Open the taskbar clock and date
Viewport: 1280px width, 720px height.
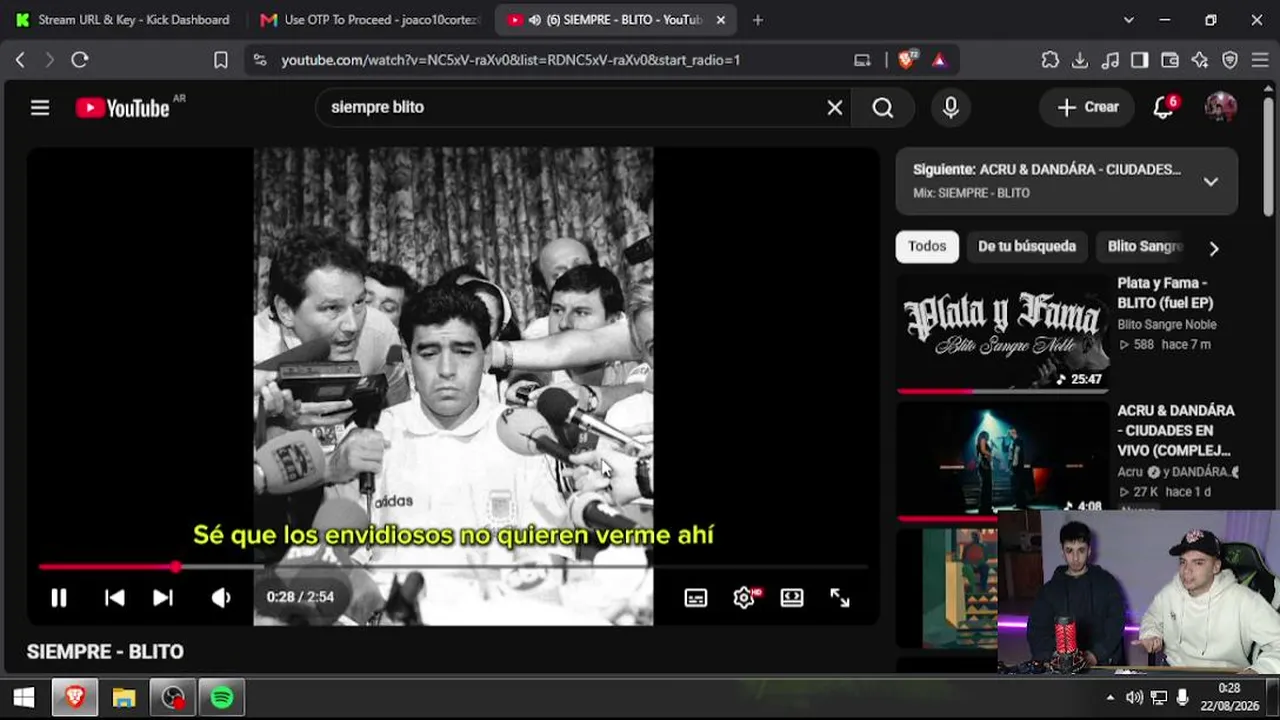(x=1230, y=697)
